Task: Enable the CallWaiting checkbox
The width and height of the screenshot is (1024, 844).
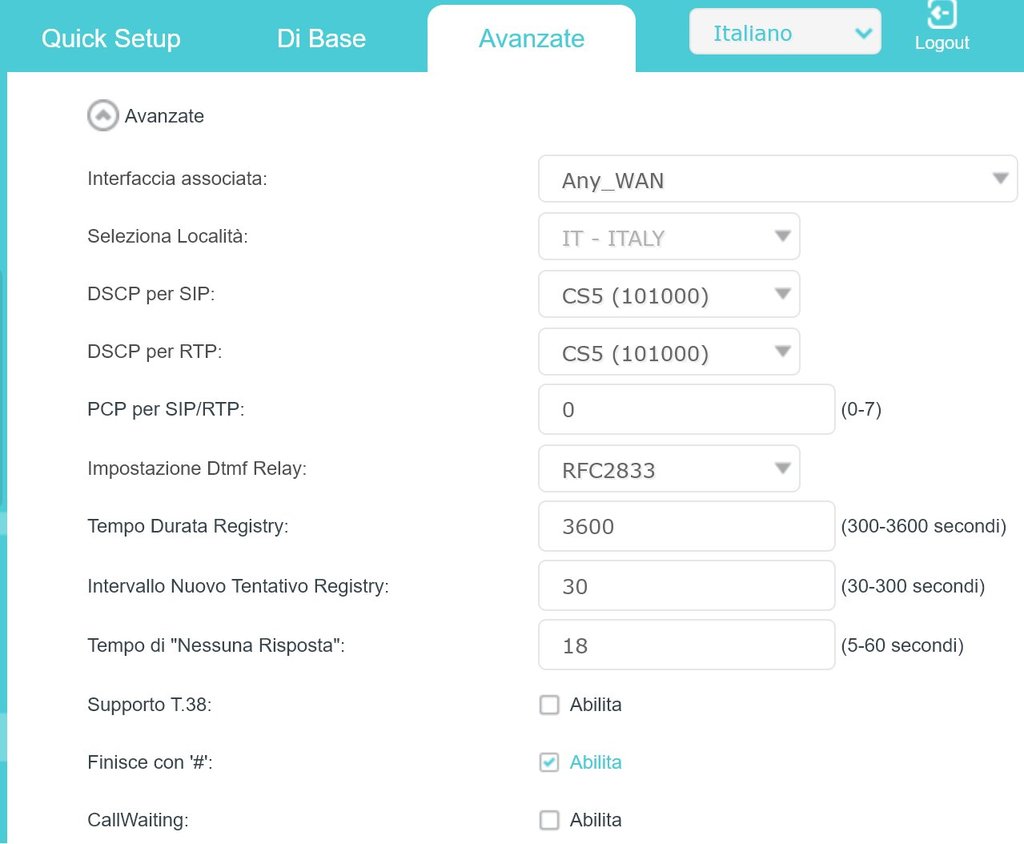Action: point(549,820)
